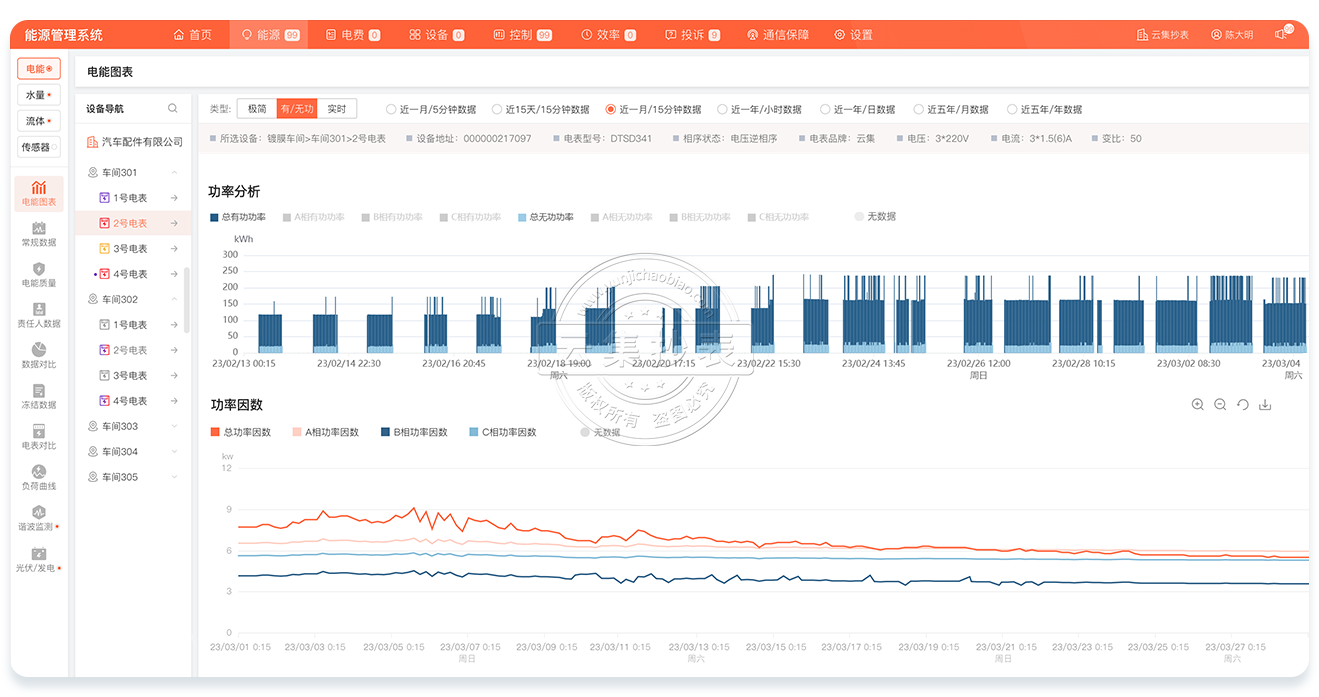
Task: Click the zoom-out icon above power factor chart
Action: click(1220, 405)
